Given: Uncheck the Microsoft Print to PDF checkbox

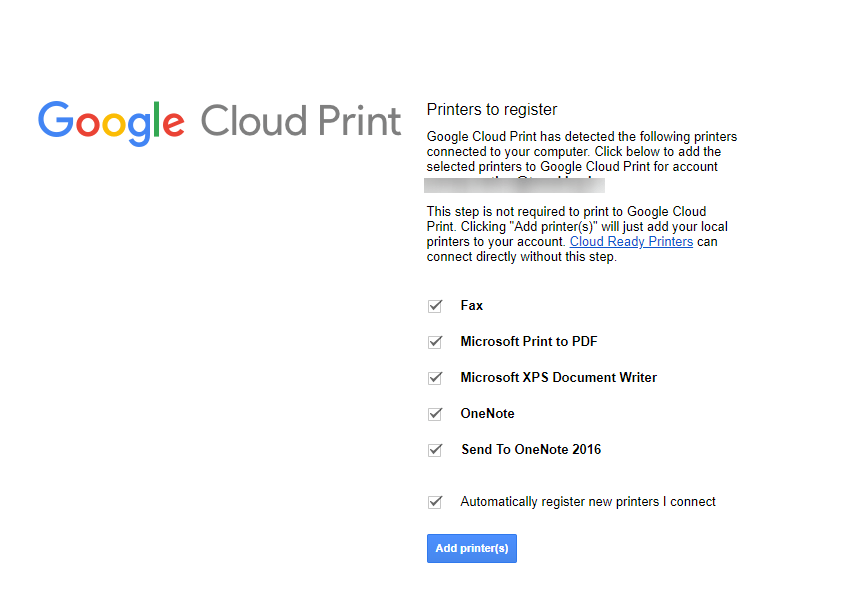Looking at the screenshot, I should pos(435,342).
